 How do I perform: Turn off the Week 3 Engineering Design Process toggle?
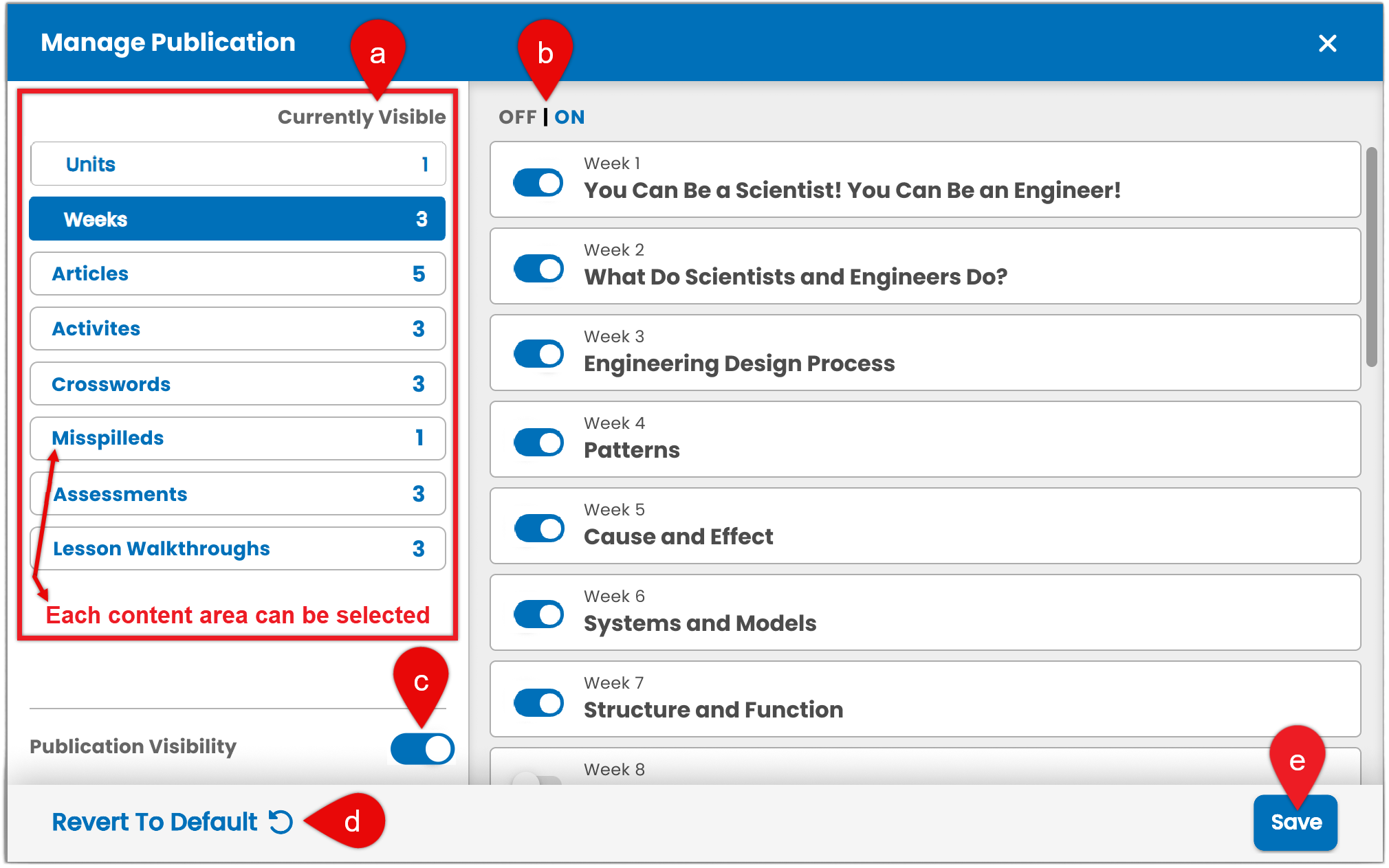click(538, 354)
